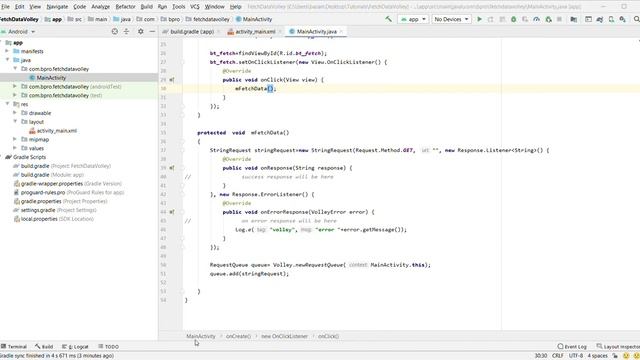Switch to activity_main.xml tab
Screen dimensions: 640x360
click(255, 31)
